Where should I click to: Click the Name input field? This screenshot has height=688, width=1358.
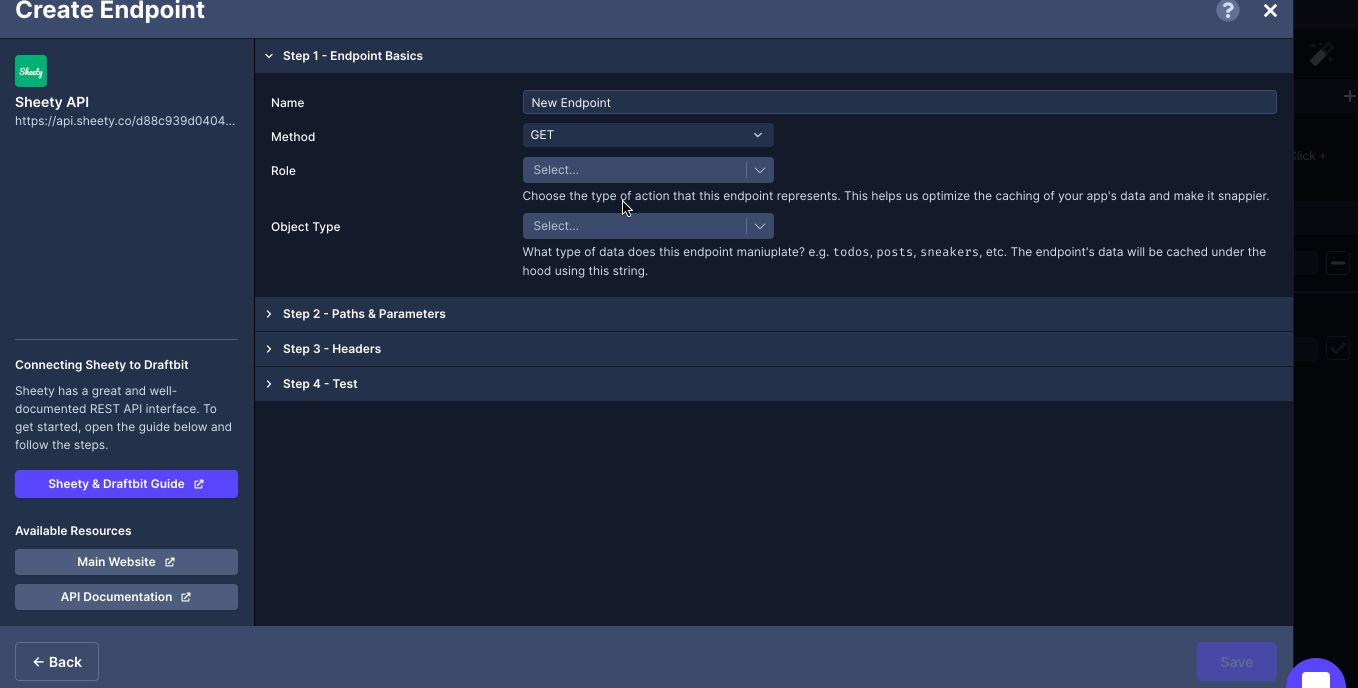[899, 102]
